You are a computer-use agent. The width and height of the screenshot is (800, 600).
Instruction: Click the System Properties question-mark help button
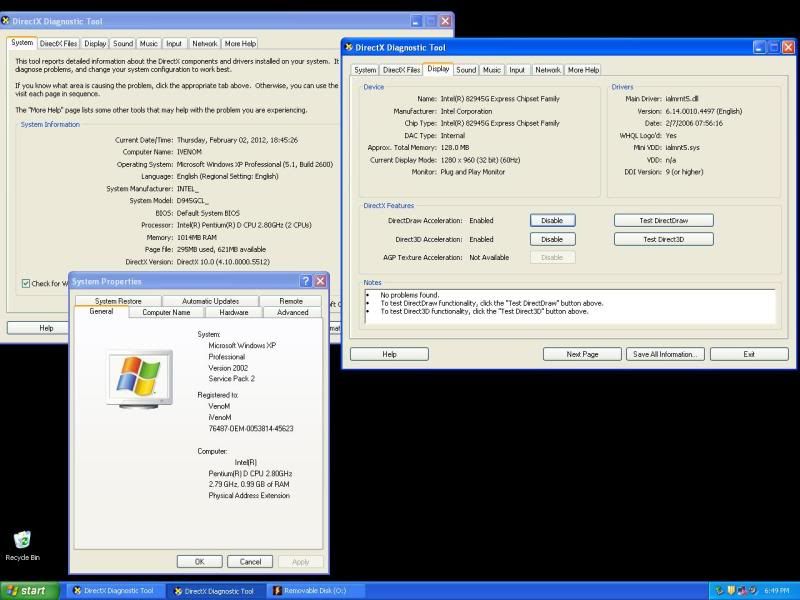(306, 281)
